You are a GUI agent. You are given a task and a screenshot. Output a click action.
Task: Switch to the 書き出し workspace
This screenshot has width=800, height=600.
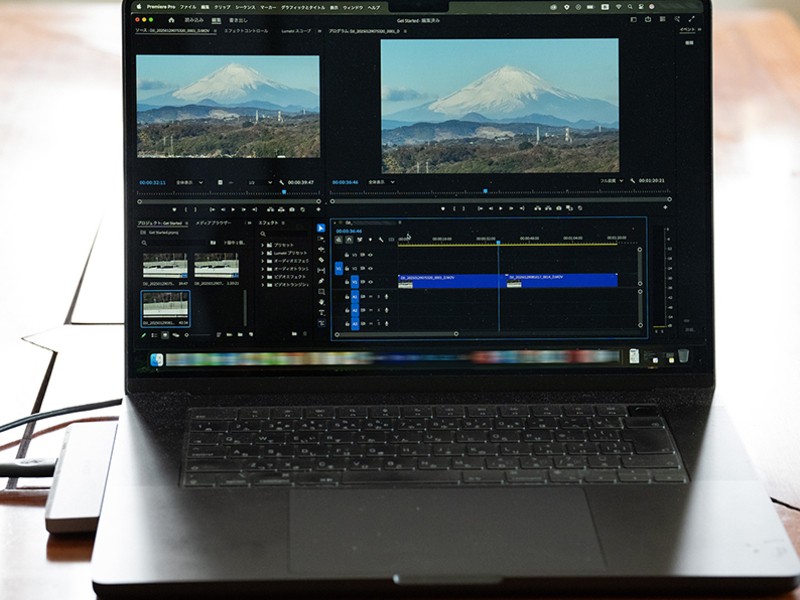tap(239, 19)
